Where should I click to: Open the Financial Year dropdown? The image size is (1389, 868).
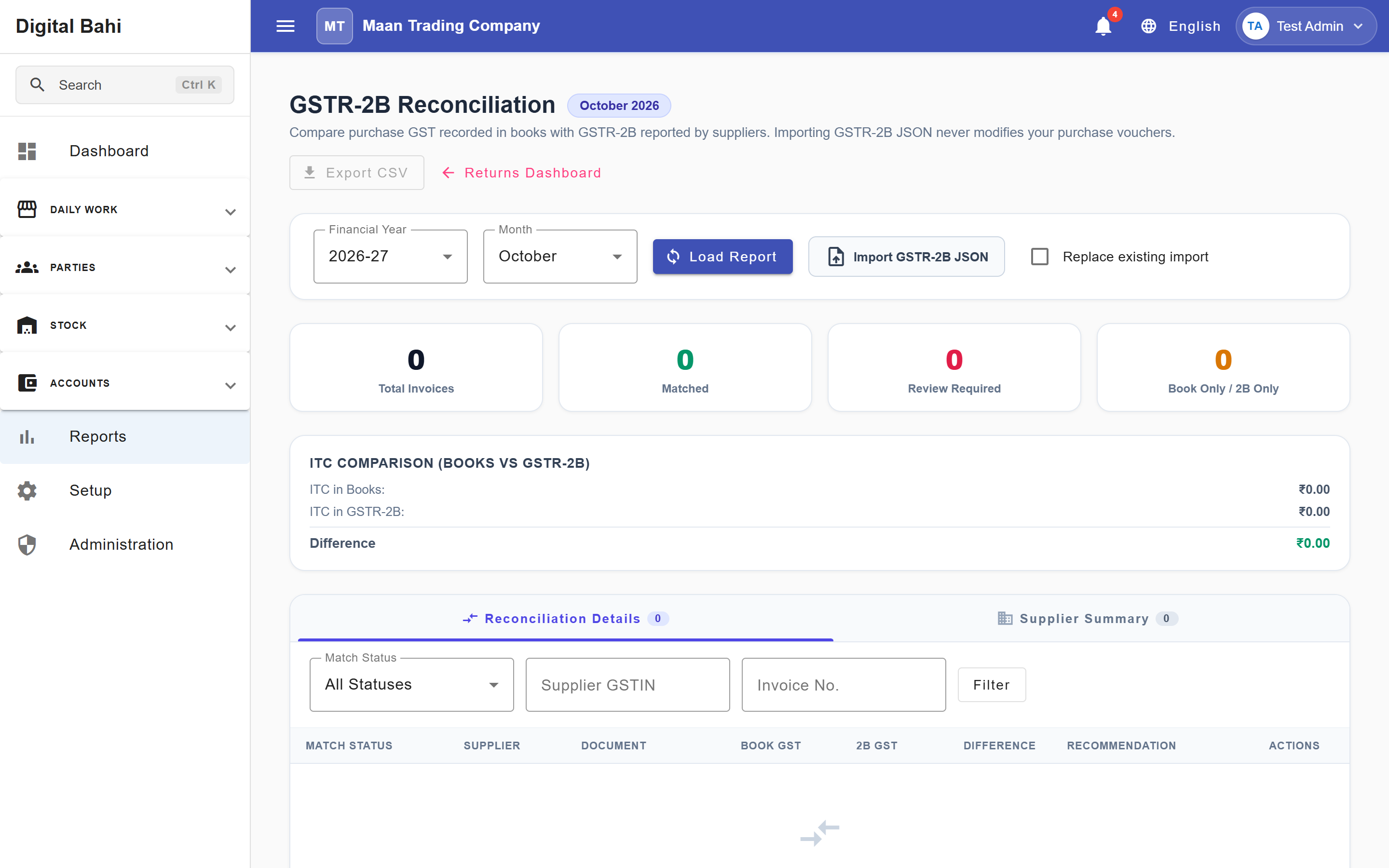coord(390,257)
